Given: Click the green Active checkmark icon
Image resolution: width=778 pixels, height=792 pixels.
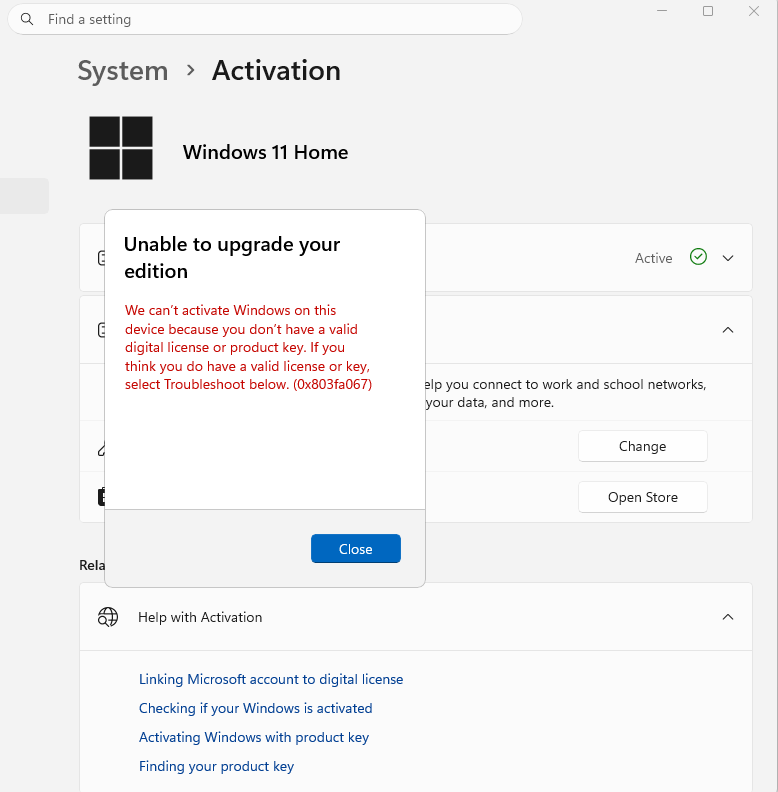Looking at the screenshot, I should point(698,257).
